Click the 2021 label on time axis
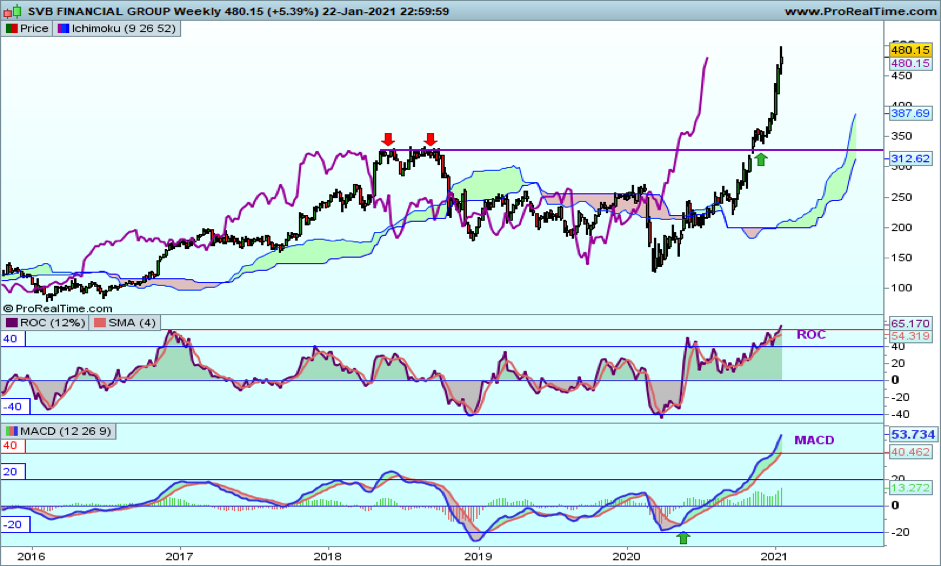The image size is (941, 566). click(x=775, y=556)
